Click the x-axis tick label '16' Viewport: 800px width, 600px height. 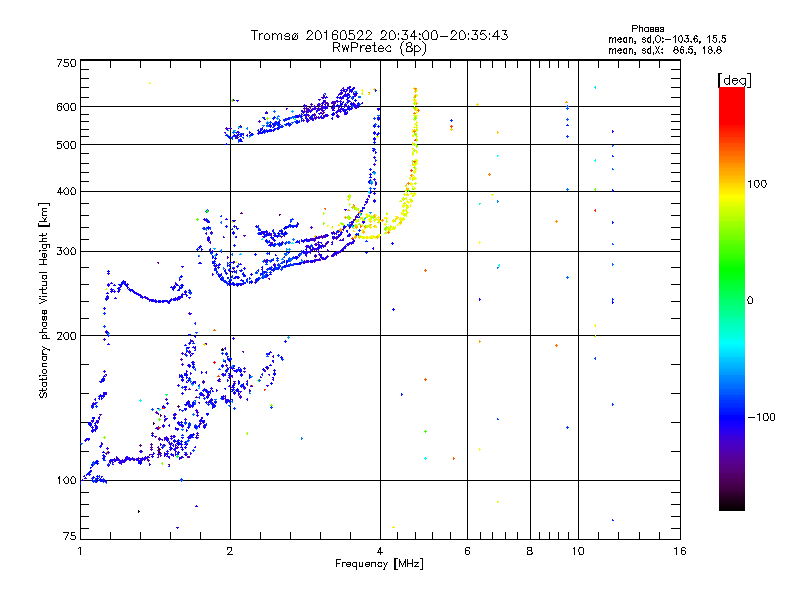click(680, 551)
